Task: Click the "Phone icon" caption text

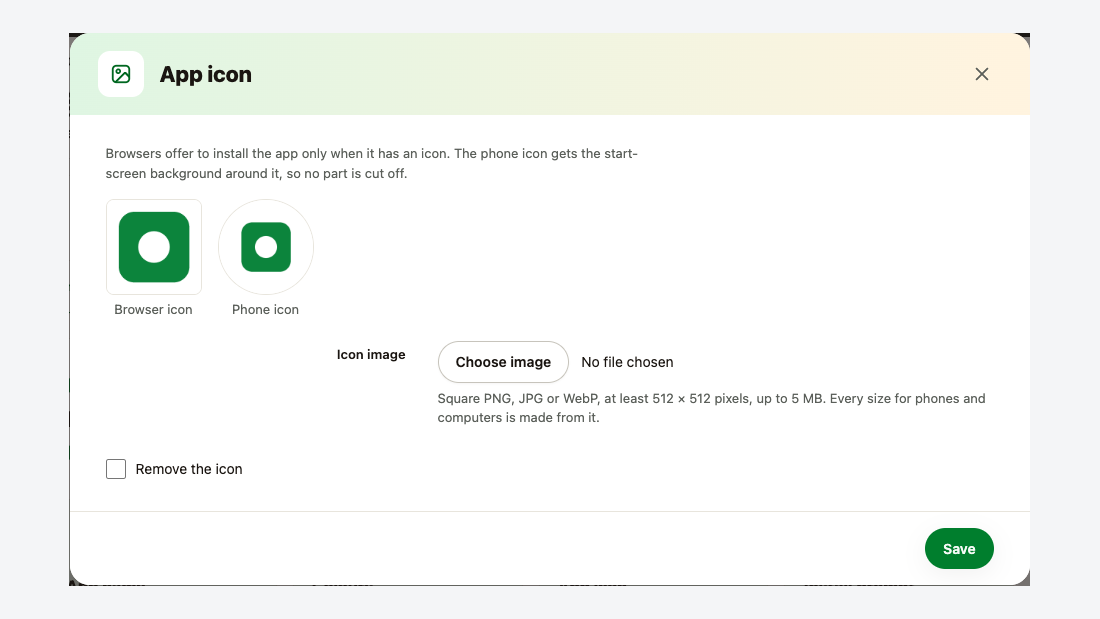Action: (x=265, y=310)
